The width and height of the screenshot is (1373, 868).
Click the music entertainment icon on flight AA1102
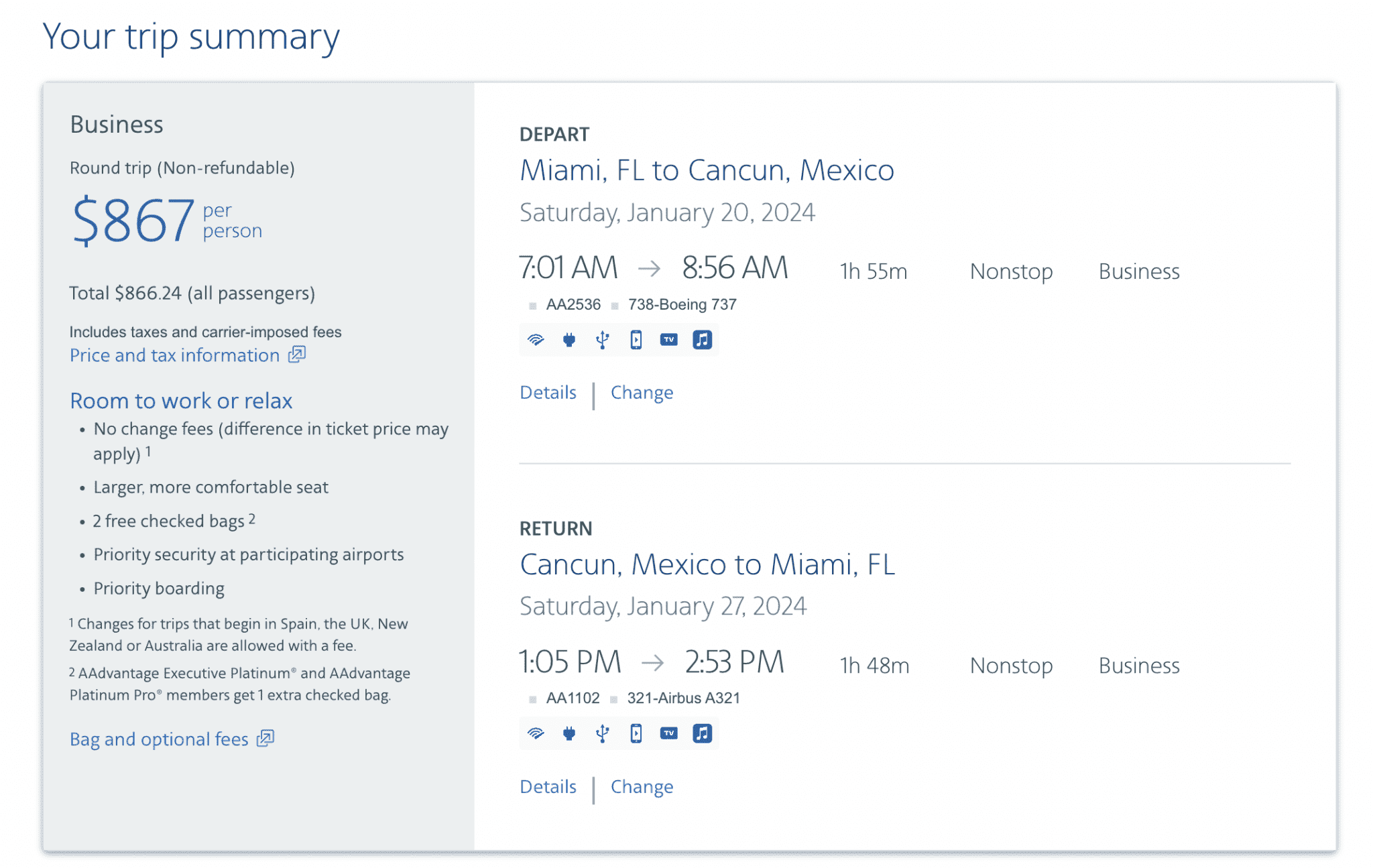[701, 733]
